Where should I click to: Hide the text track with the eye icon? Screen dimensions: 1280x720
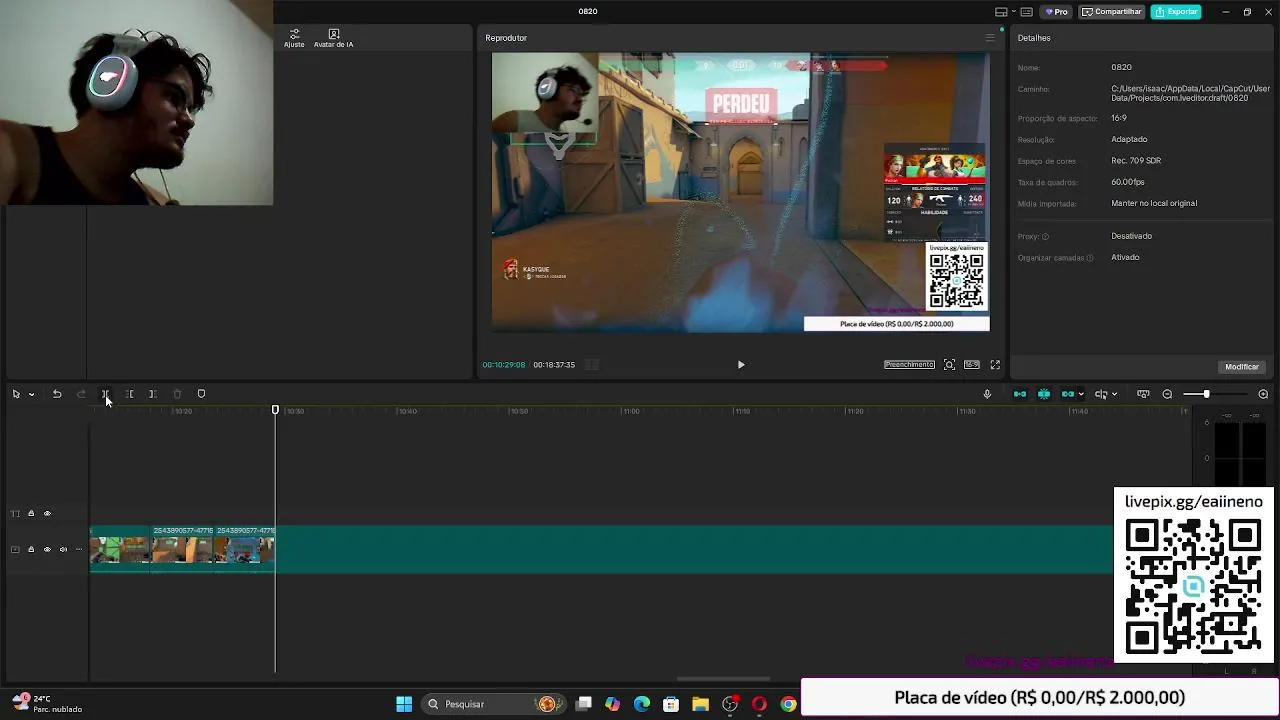click(x=47, y=514)
